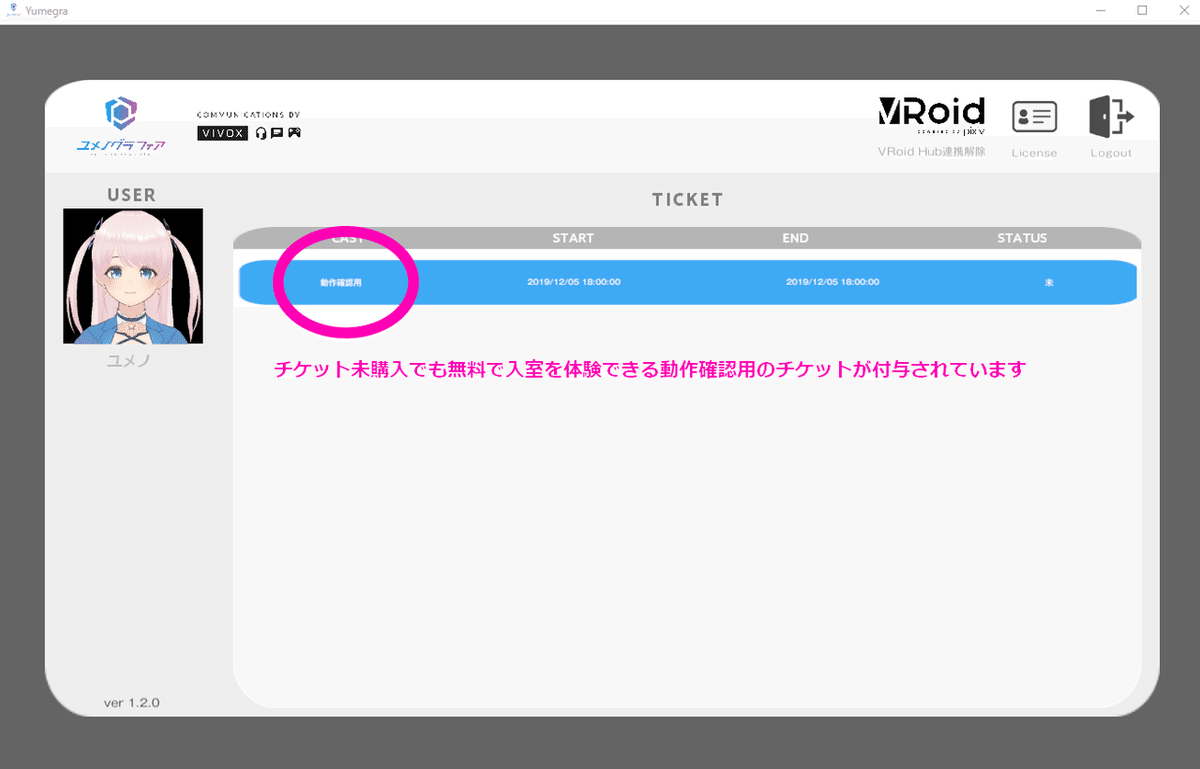Select the headset icon next to VIVOX
The height and width of the screenshot is (769, 1200).
[260, 133]
